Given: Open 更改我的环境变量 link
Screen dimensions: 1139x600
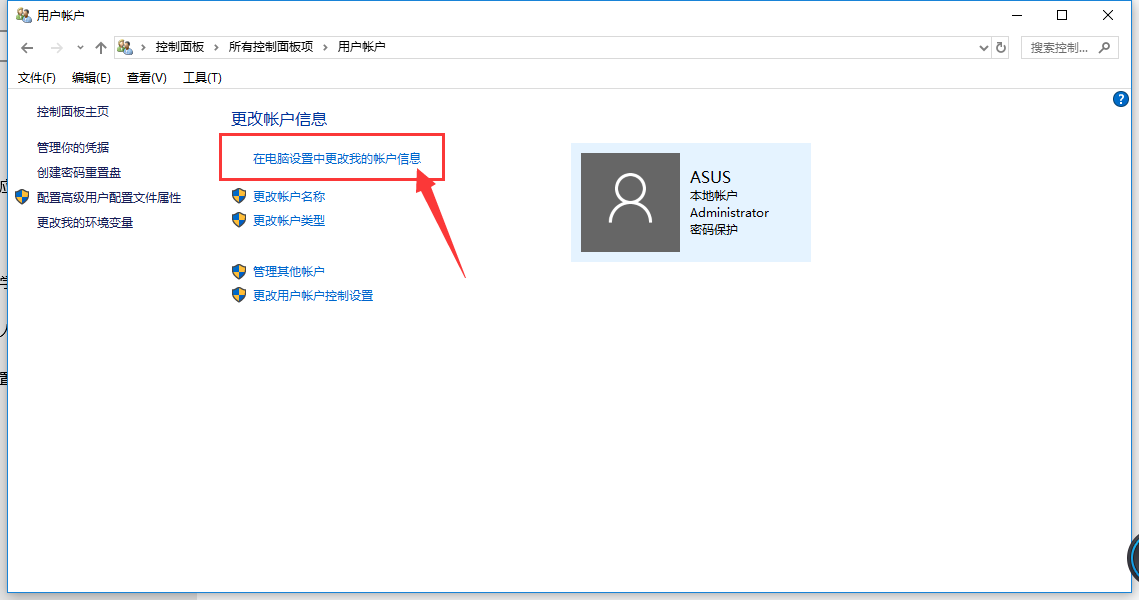Looking at the screenshot, I should [x=85, y=223].
